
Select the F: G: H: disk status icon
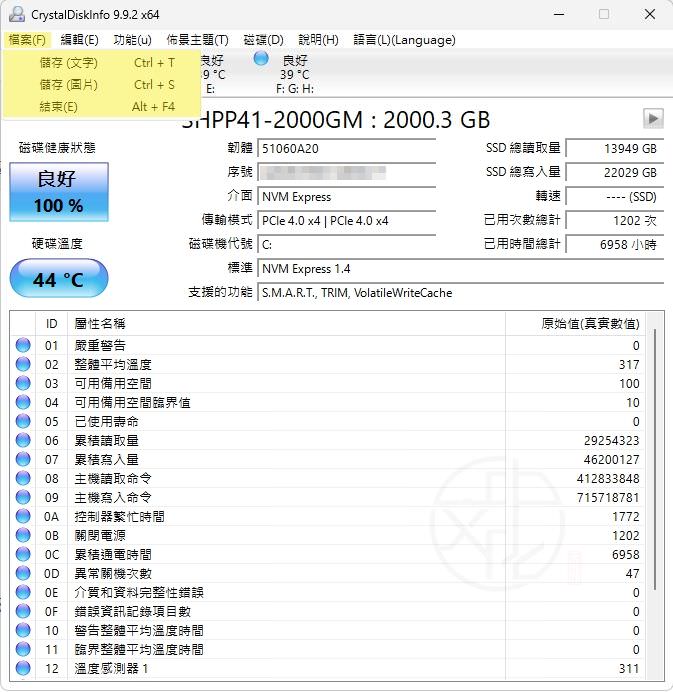(x=261, y=59)
